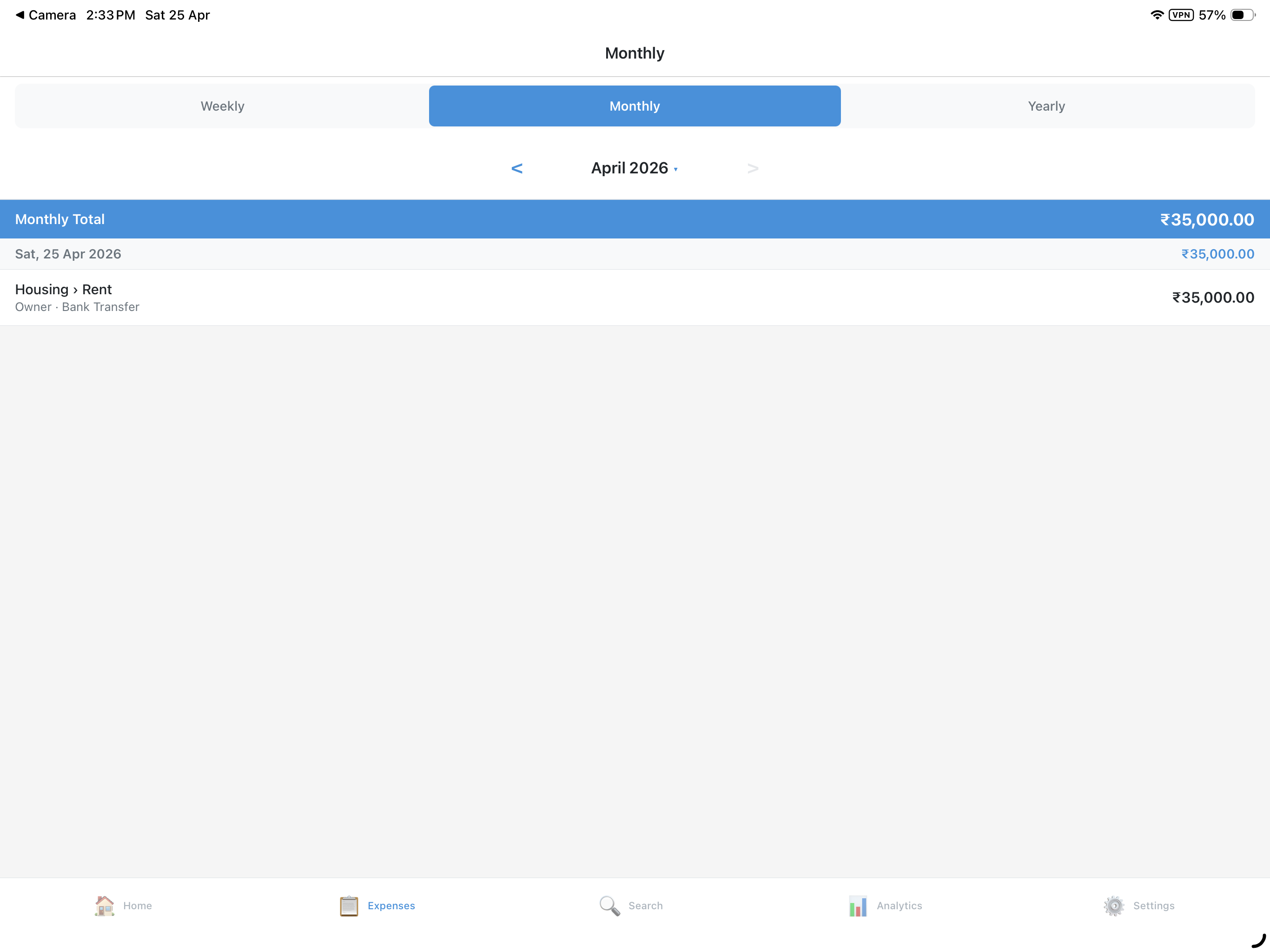Switch to the Weekly view
The image size is (1270, 952).
tap(222, 106)
